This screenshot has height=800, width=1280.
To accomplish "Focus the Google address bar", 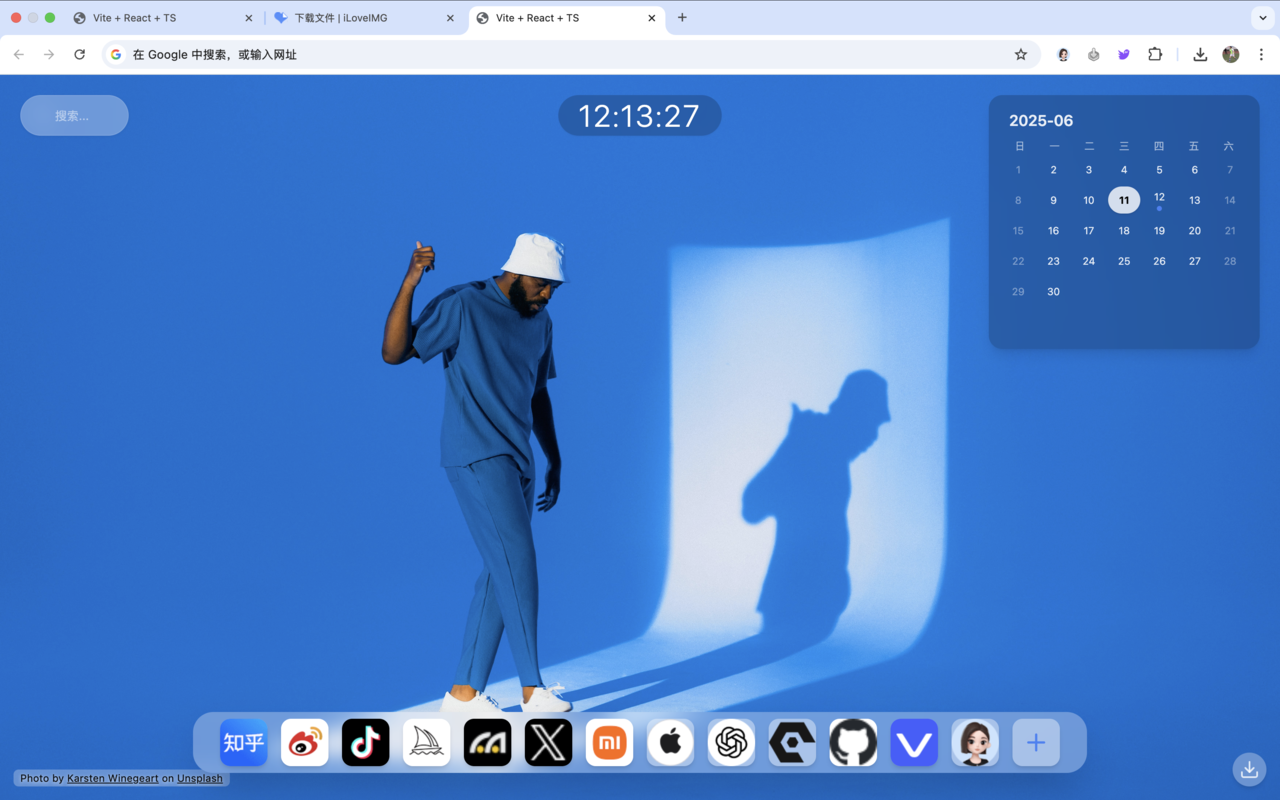I will click(570, 55).
